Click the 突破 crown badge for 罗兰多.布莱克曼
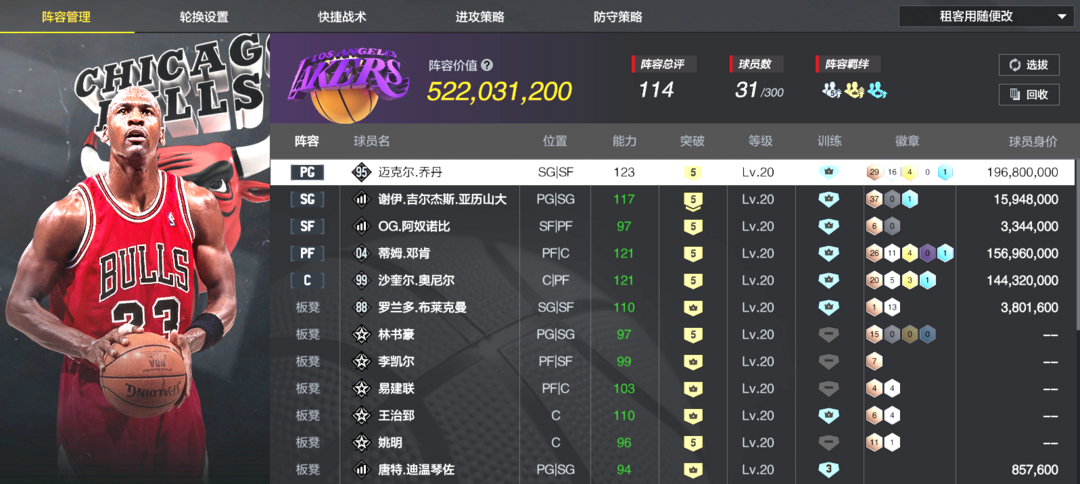 tap(692, 308)
